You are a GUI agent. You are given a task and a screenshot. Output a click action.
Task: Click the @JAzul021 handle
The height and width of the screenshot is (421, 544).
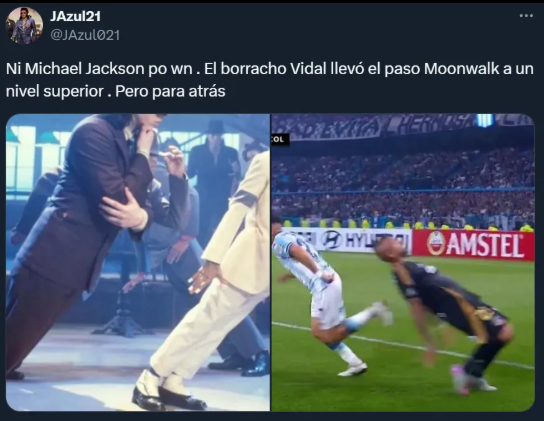(x=85, y=35)
